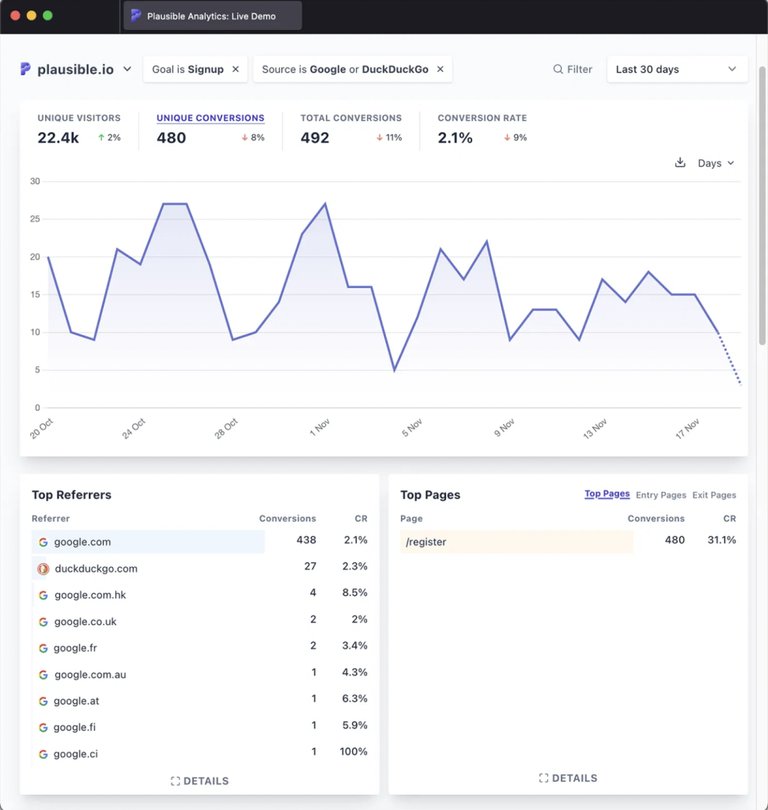768x810 pixels.
Task: Click the Plausible Analytics Live Demo title bar tab
Action: click(x=215, y=15)
